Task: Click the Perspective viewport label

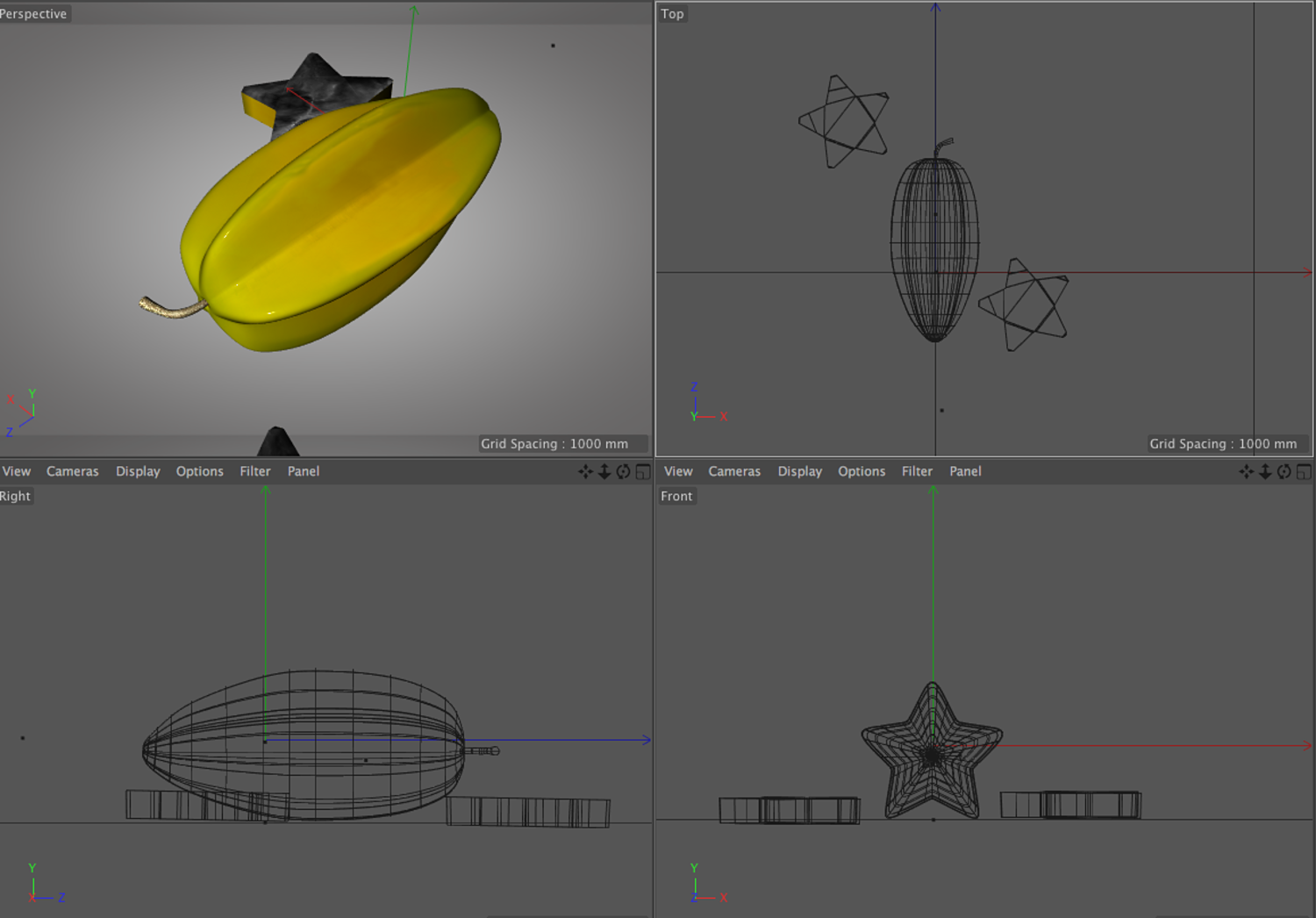Action: click(33, 14)
